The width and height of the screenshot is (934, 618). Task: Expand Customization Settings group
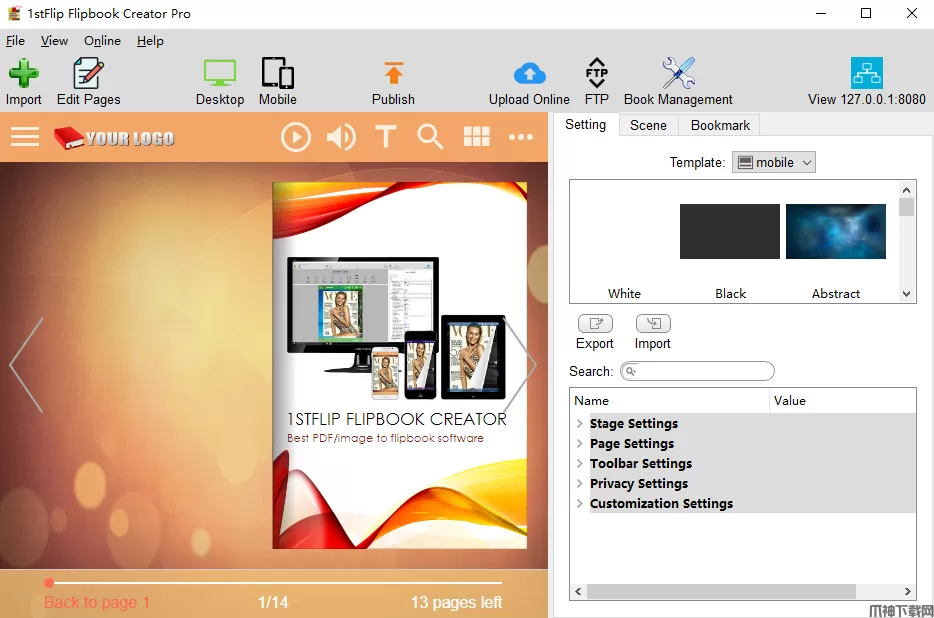click(580, 504)
